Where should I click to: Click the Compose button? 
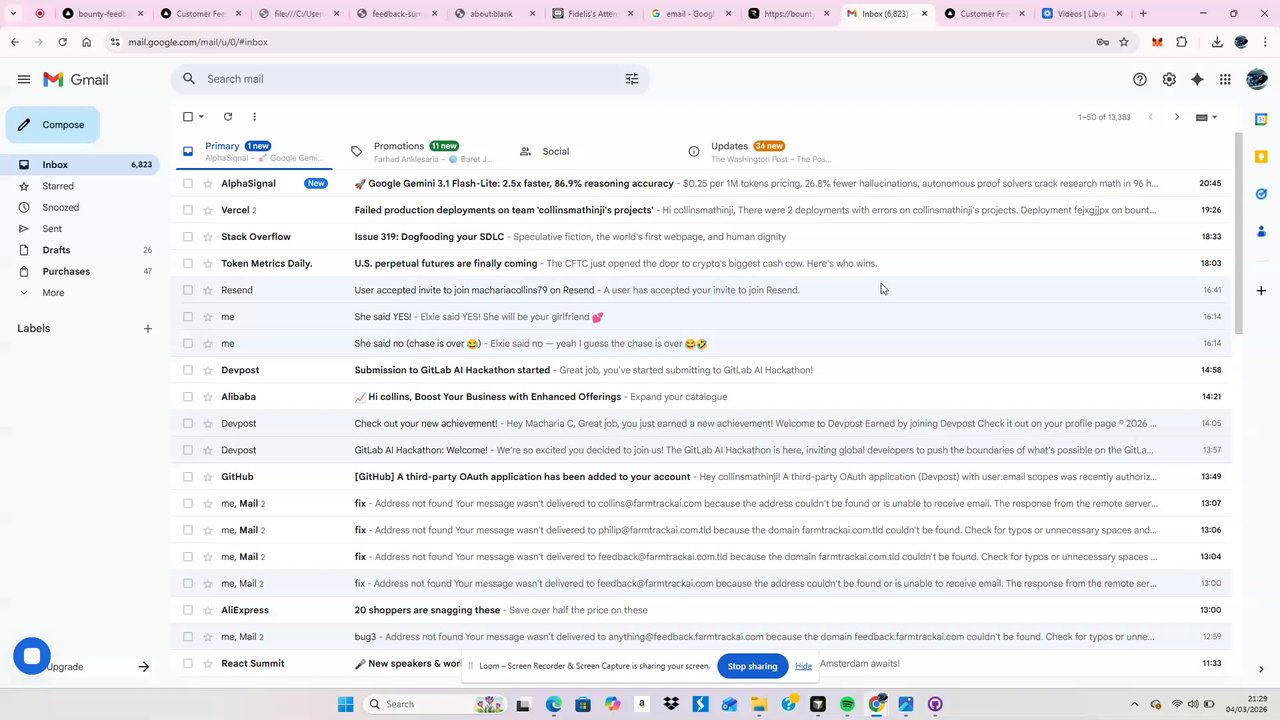click(53, 125)
